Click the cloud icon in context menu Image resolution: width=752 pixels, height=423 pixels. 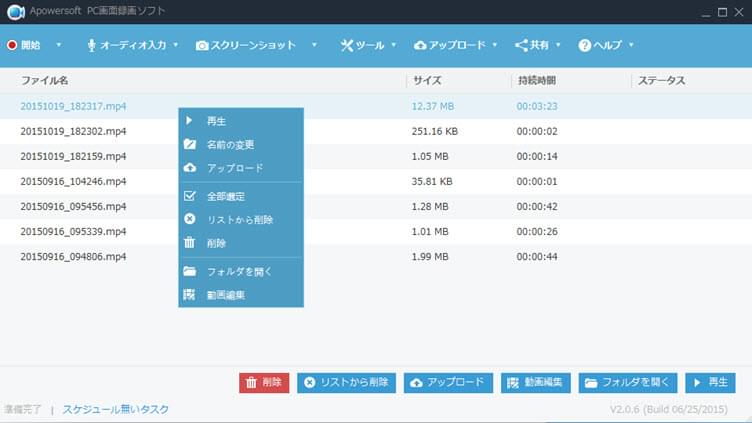(190, 167)
